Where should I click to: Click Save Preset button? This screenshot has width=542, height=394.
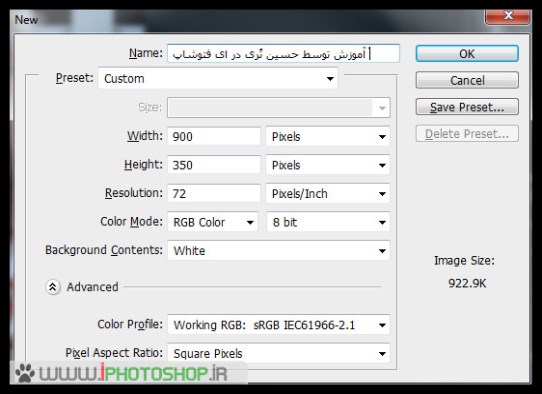(x=467, y=107)
